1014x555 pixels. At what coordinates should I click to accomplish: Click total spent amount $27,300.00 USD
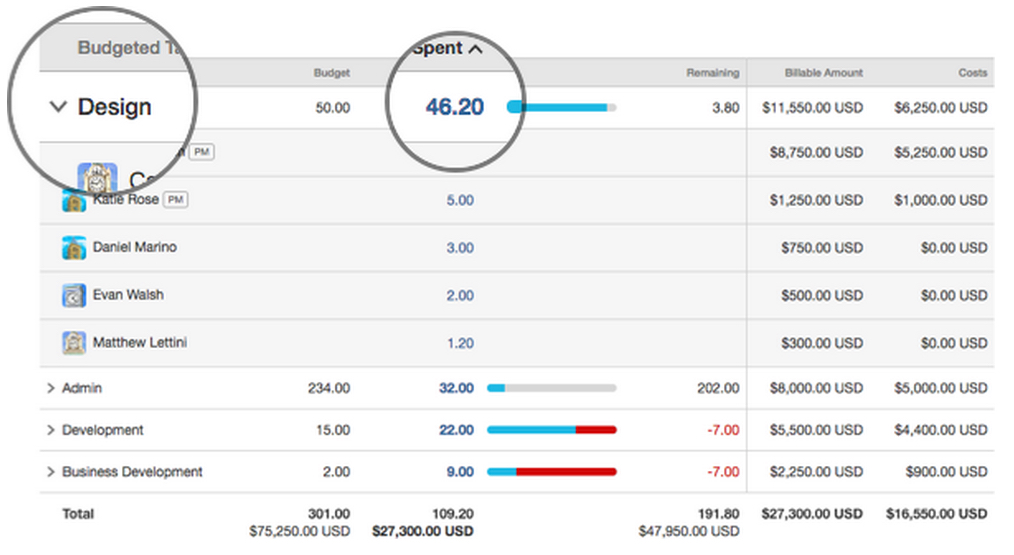click(423, 532)
